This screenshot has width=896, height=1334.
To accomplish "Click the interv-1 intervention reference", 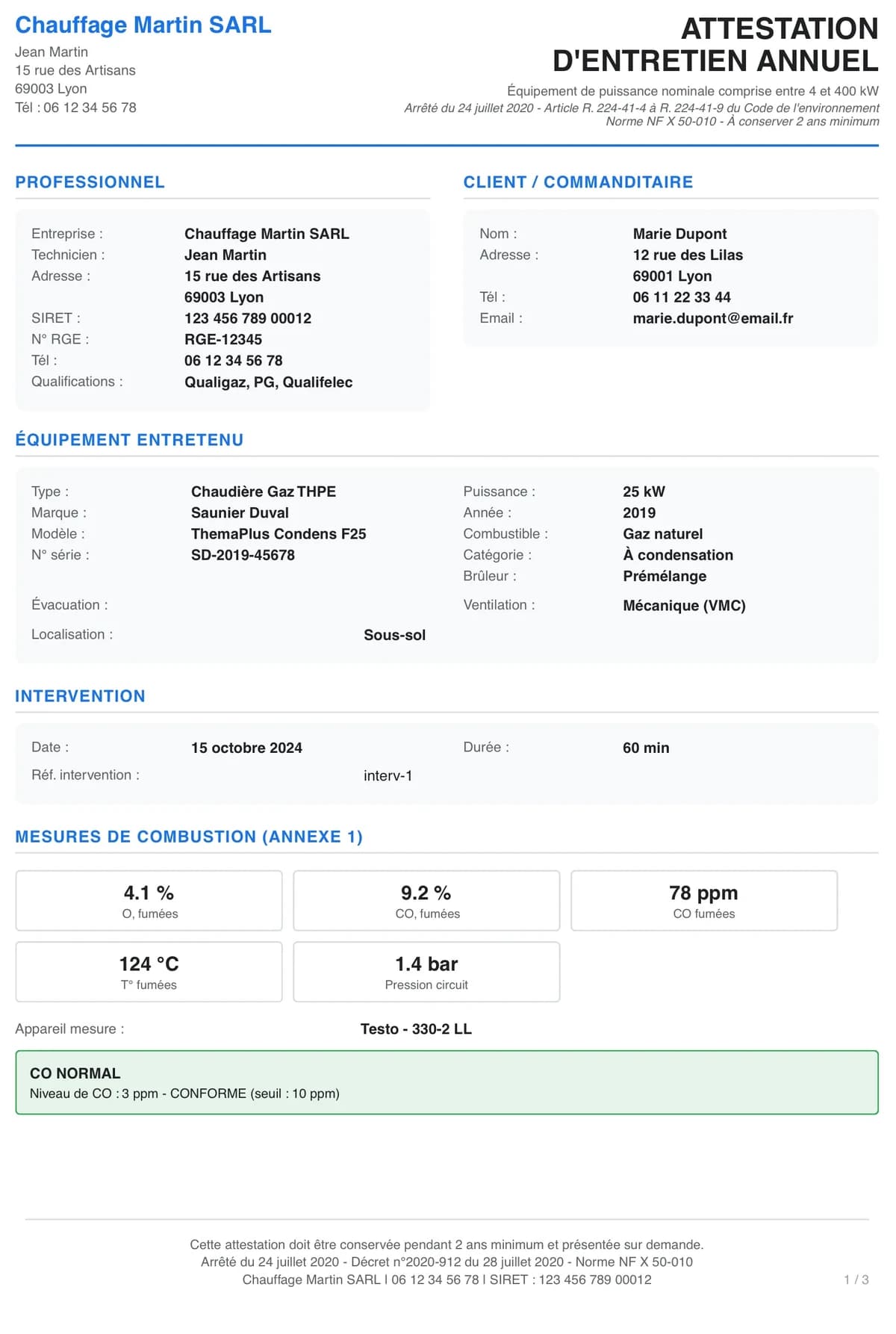I will pos(388,775).
